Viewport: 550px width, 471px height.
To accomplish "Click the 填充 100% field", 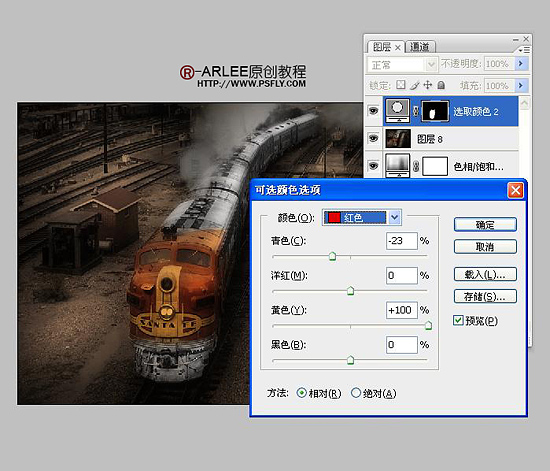I will tap(499, 86).
